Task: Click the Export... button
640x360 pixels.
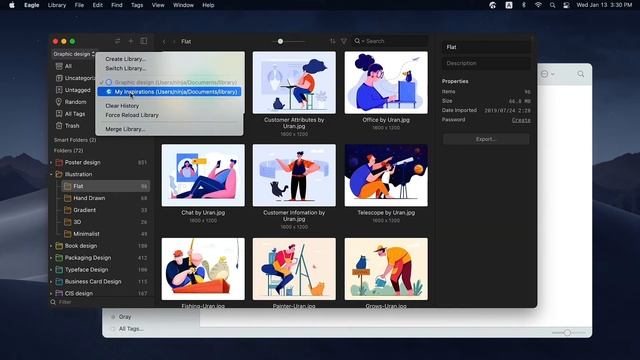Action: point(486,139)
